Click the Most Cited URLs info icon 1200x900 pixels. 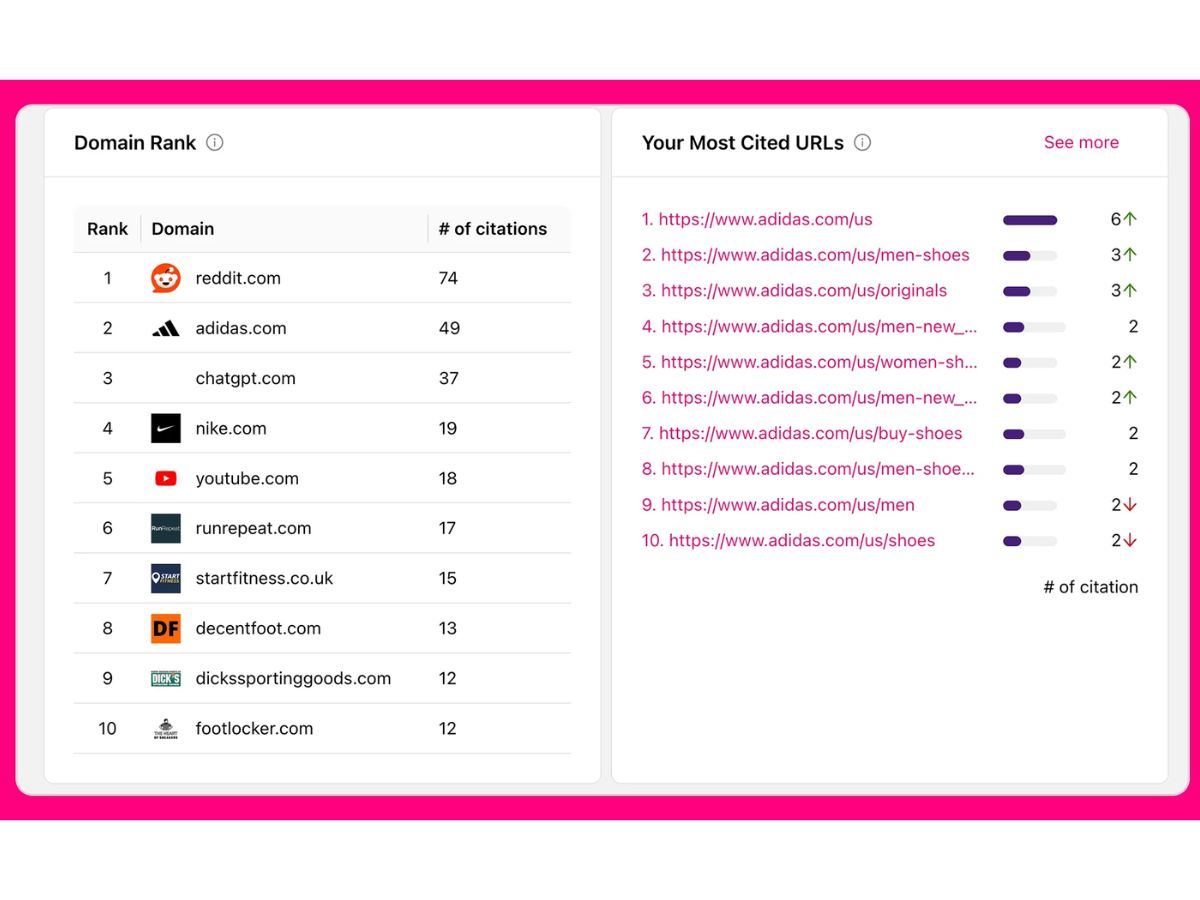[862, 142]
